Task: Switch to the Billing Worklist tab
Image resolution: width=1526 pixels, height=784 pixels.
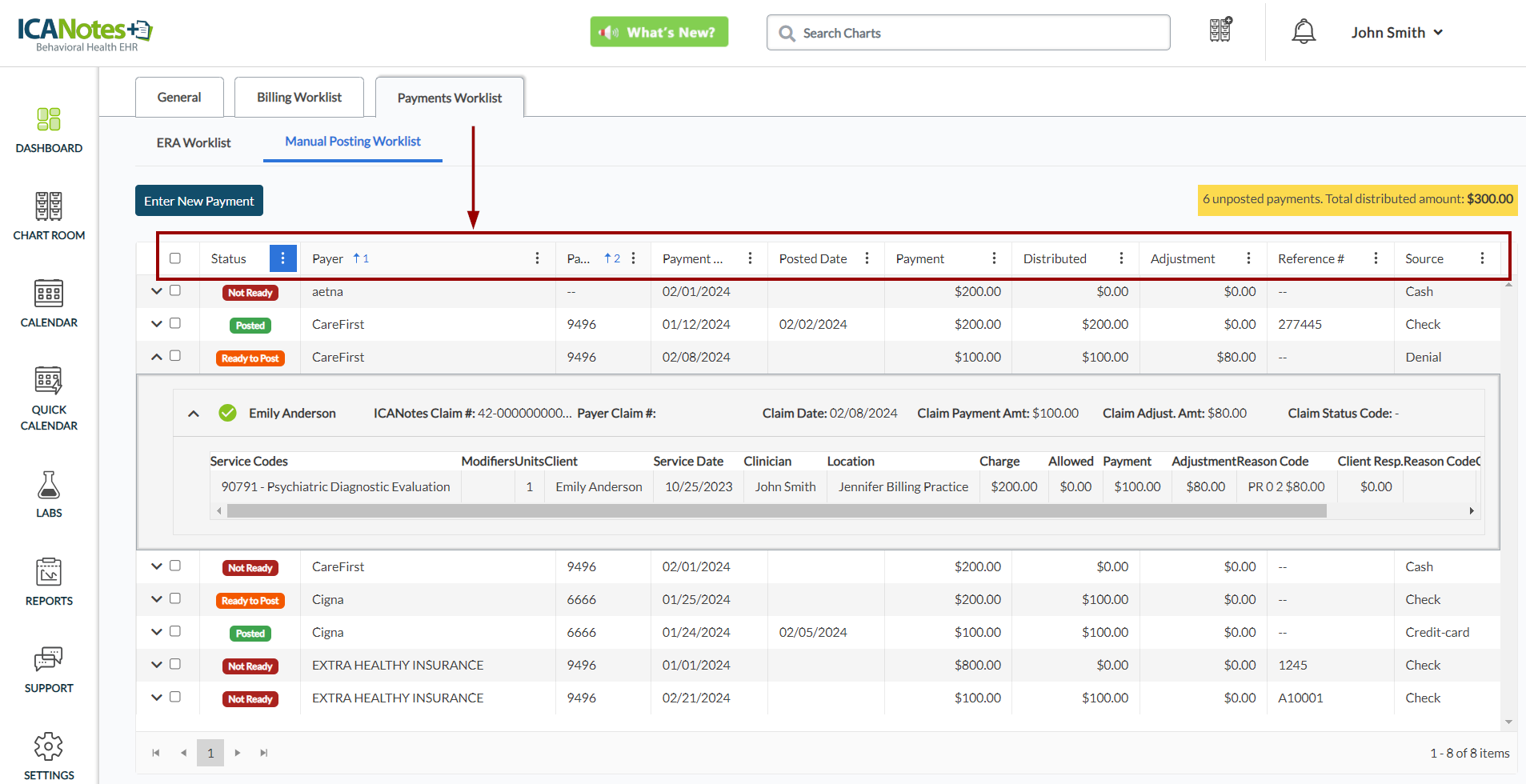Action: click(299, 98)
